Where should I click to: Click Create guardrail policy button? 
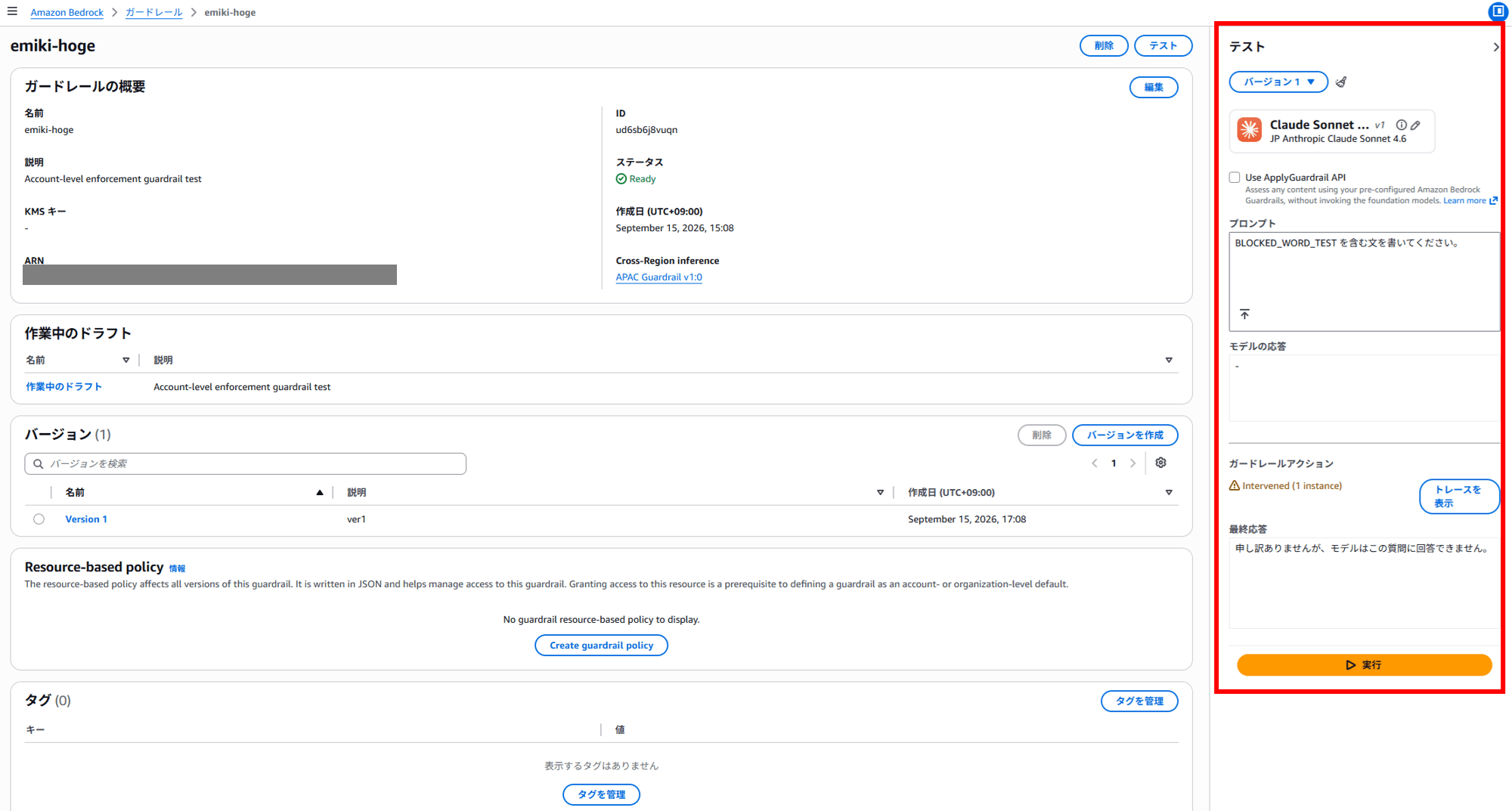coord(601,645)
